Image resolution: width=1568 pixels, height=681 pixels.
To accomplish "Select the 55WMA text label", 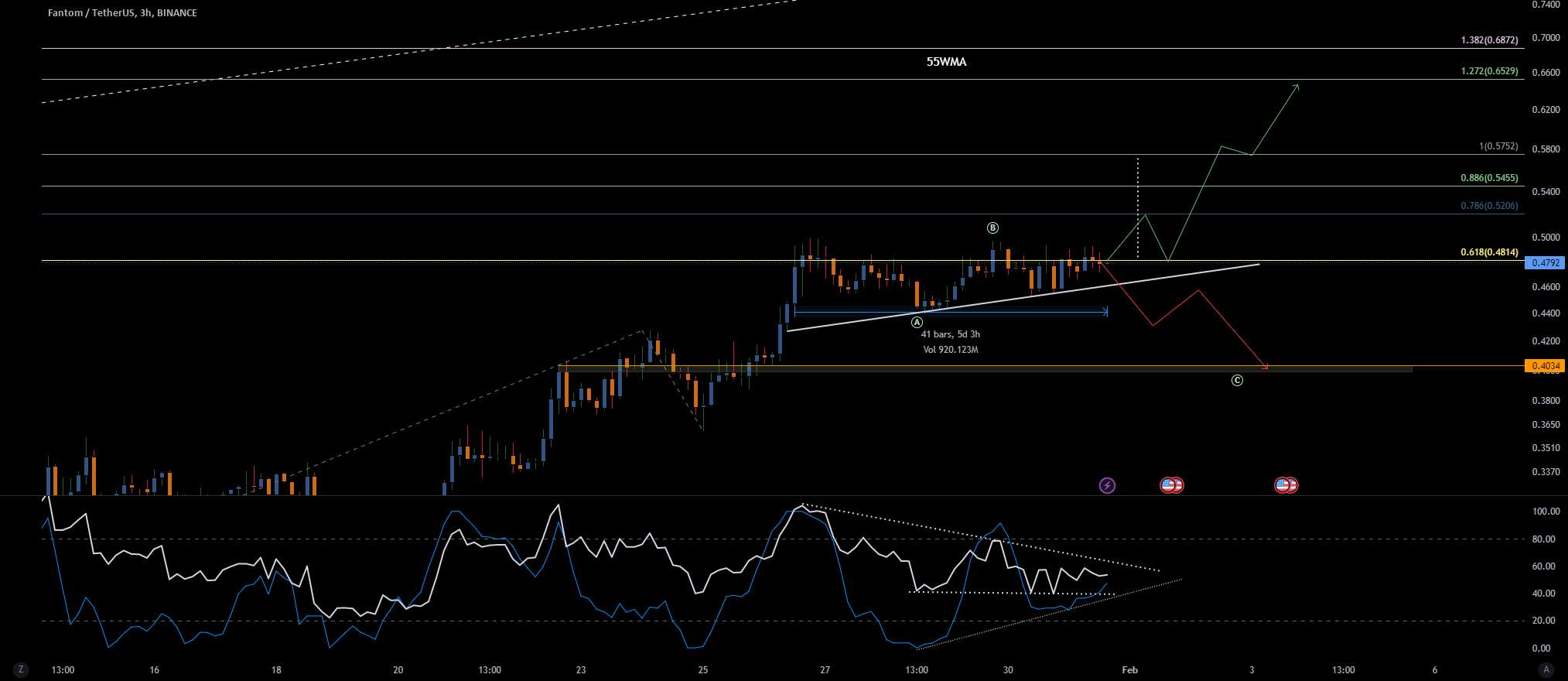I will pos(946,62).
